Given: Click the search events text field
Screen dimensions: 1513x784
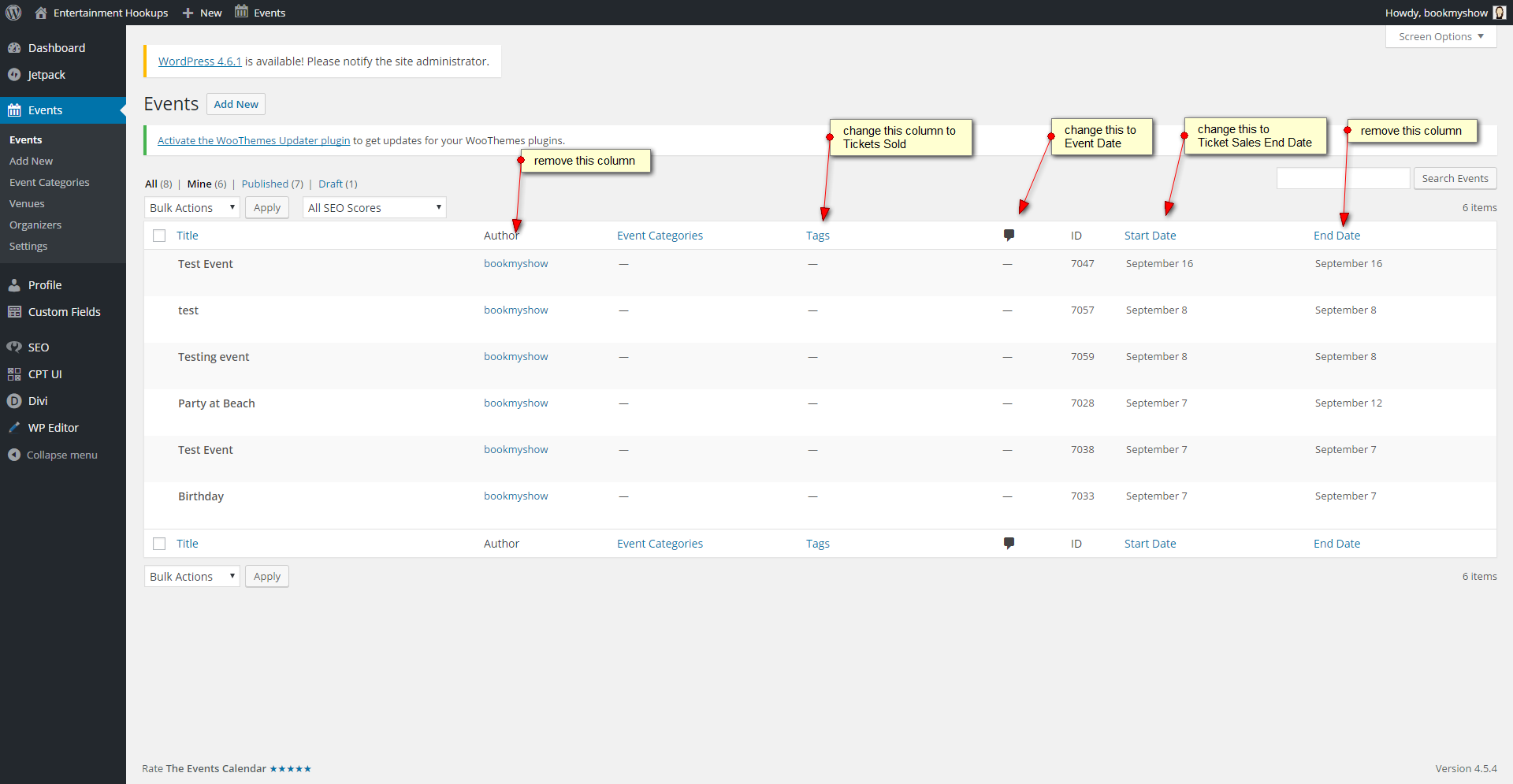Looking at the screenshot, I should pyautogui.click(x=1343, y=179).
